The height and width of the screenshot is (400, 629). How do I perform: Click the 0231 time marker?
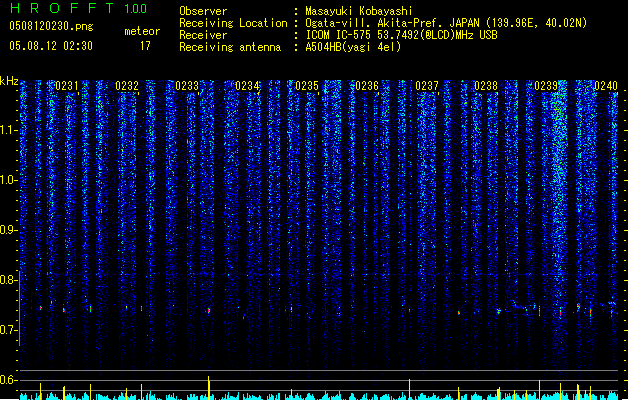point(67,86)
